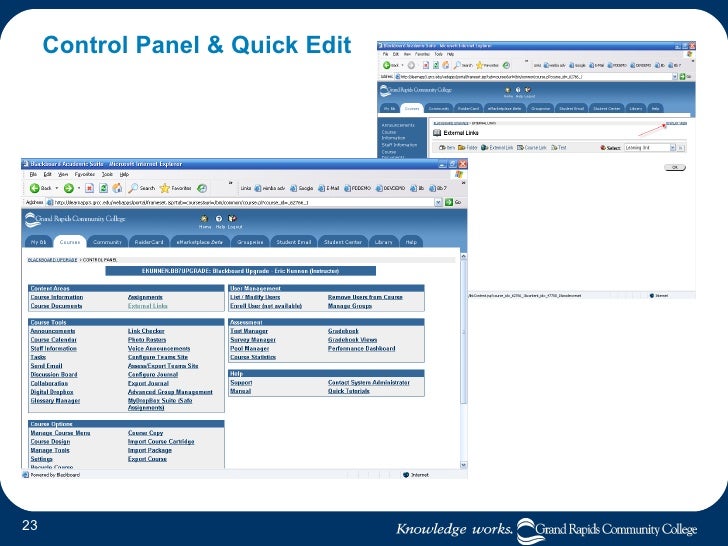
Task: Open Course Information link in Content Areas
Action: [57, 297]
